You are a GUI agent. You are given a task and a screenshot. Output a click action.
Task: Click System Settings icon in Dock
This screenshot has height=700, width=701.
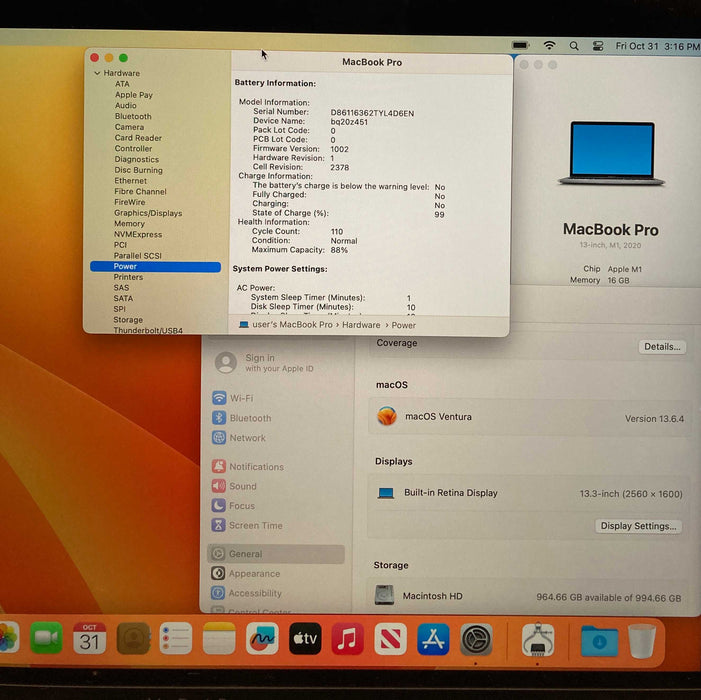[x=477, y=640]
